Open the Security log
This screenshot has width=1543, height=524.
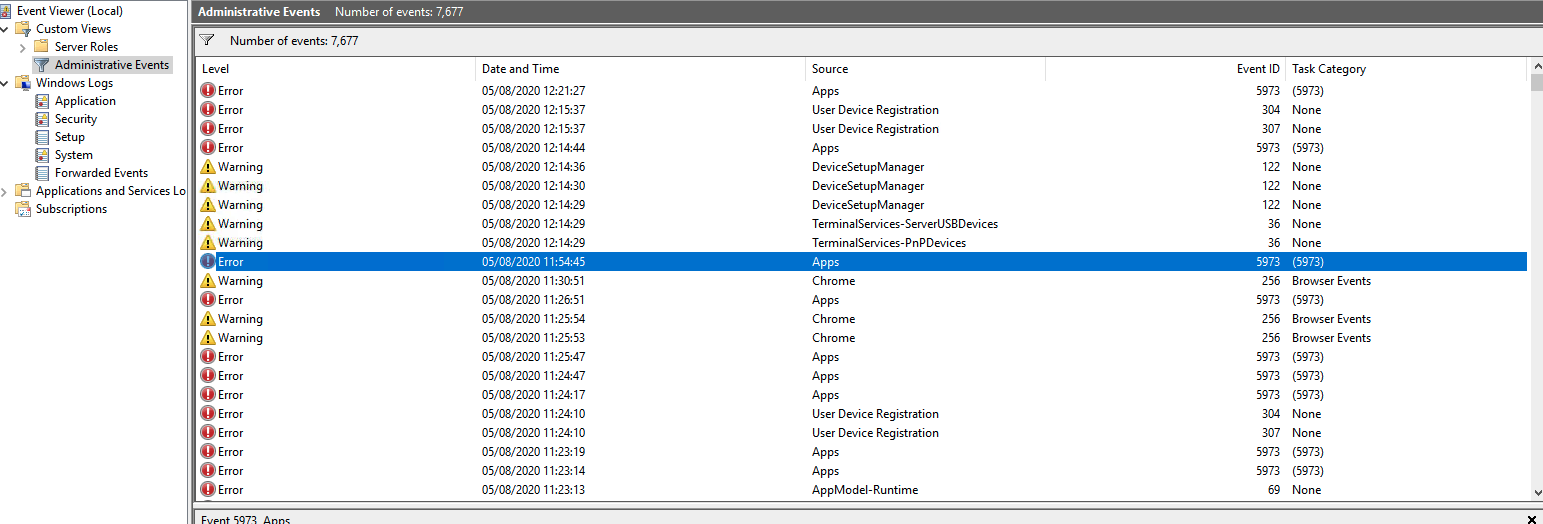[76, 119]
